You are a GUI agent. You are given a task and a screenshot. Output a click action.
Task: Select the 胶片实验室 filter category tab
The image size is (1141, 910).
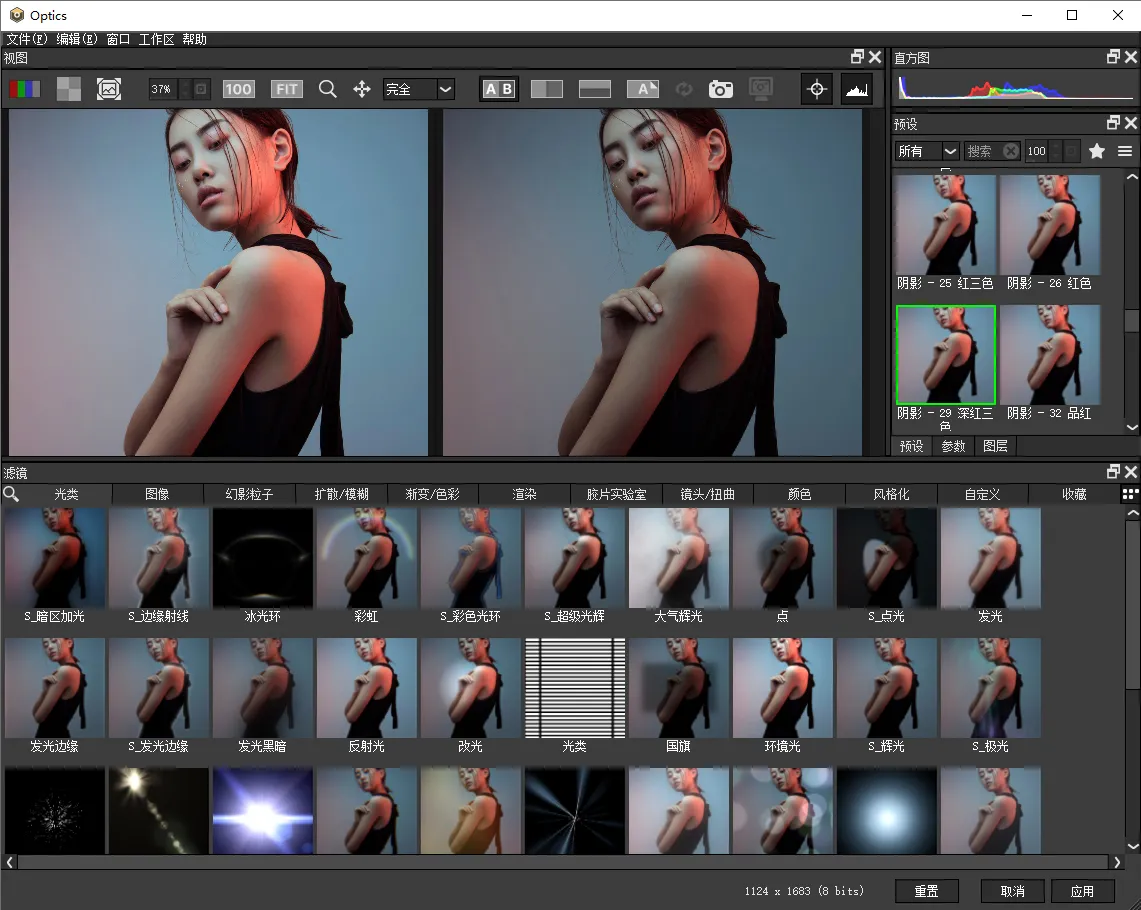(616, 494)
